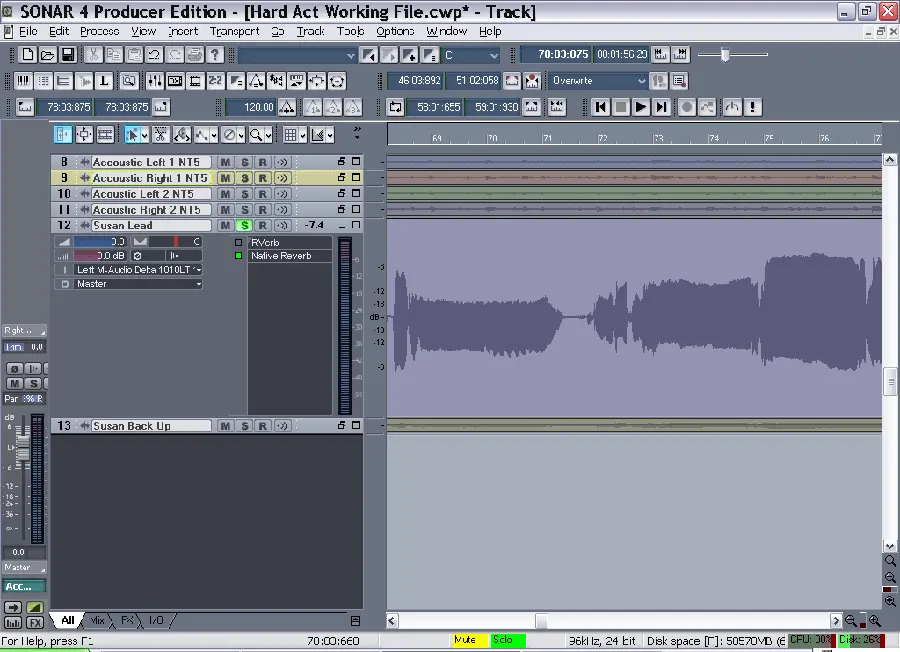Create a new project file
This screenshot has height=652, width=900.
(28, 55)
